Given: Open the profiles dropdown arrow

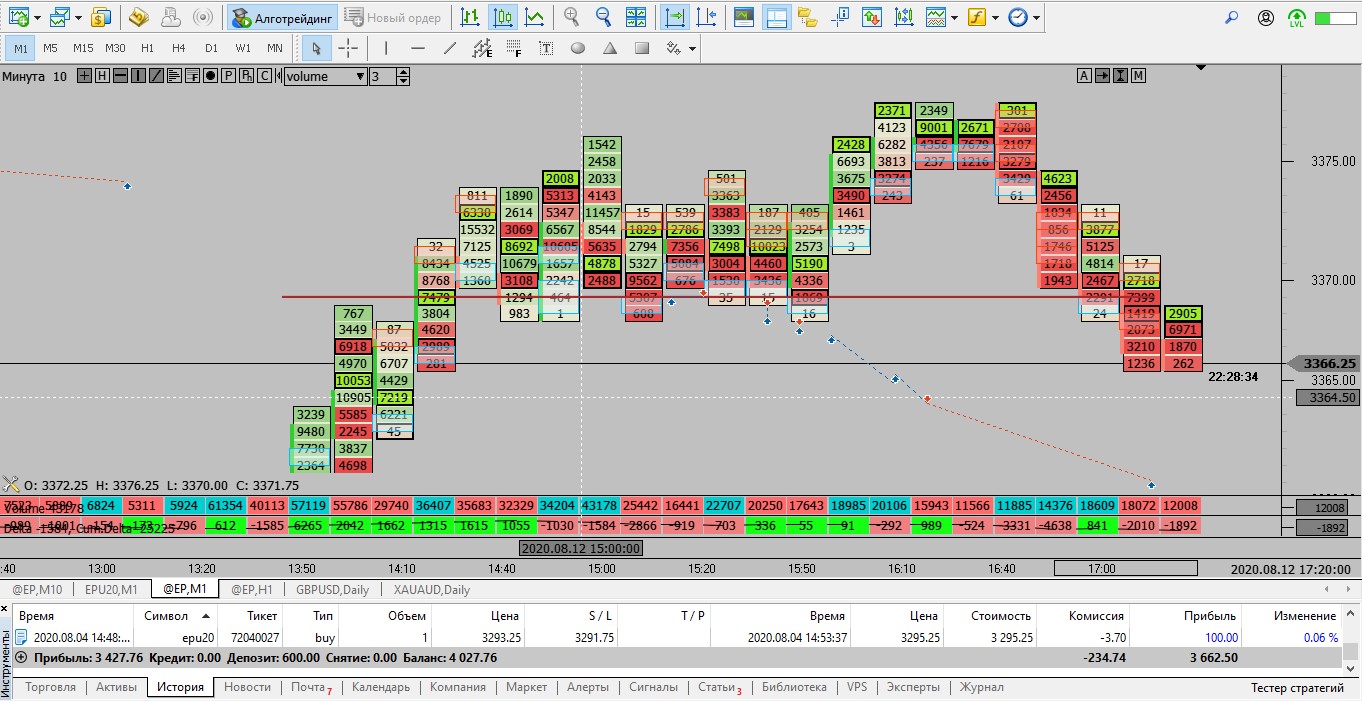Looking at the screenshot, I should [76, 18].
